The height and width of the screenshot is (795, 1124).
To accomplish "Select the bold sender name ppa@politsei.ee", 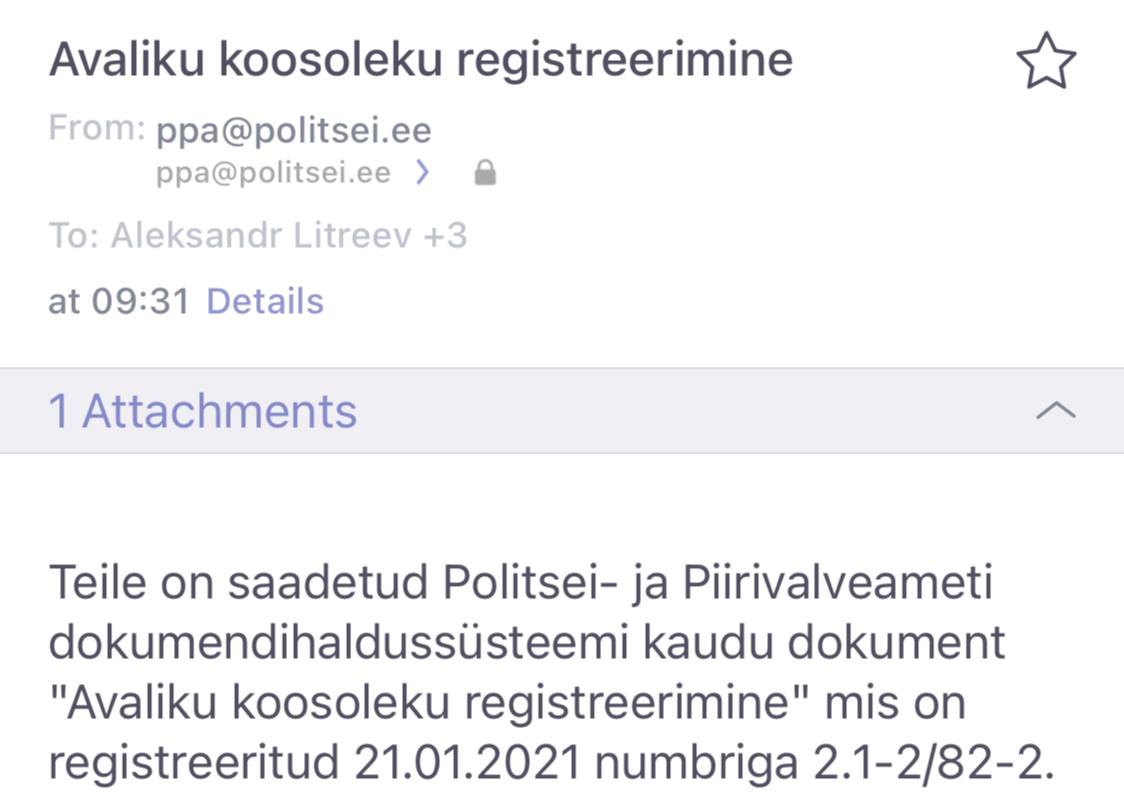I will click(294, 131).
